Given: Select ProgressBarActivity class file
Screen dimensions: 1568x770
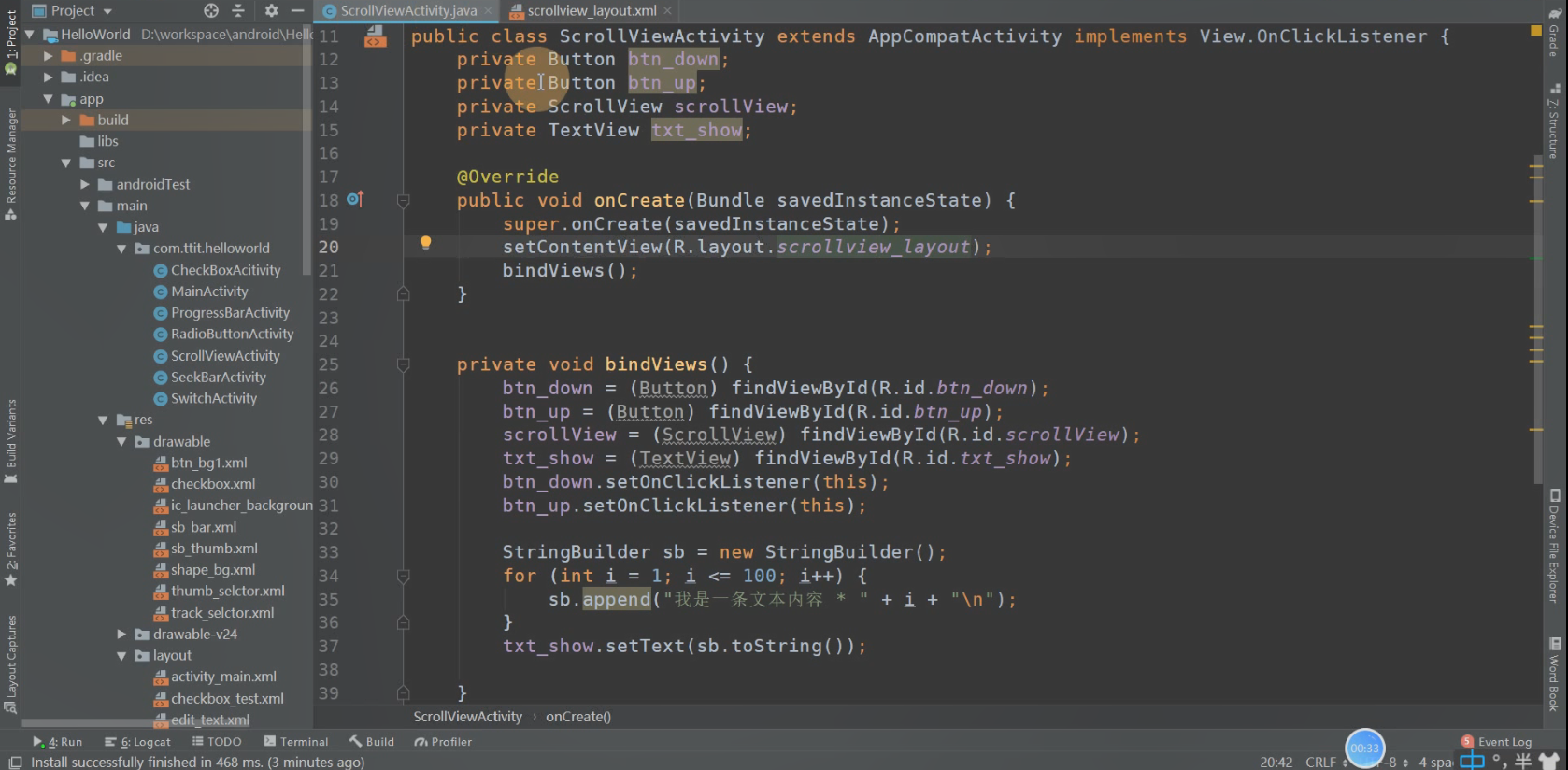Looking at the screenshot, I should pos(221,313).
